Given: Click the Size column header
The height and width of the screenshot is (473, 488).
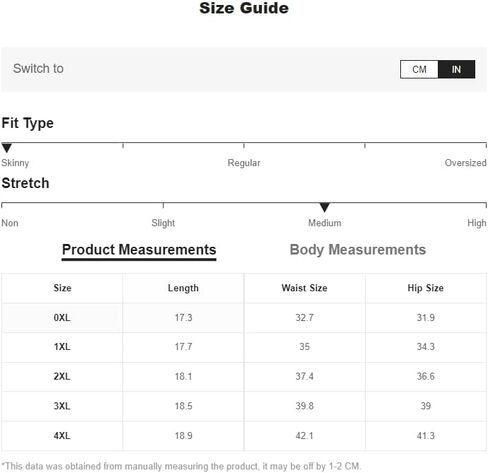Looking at the screenshot, I should [x=62, y=288].
